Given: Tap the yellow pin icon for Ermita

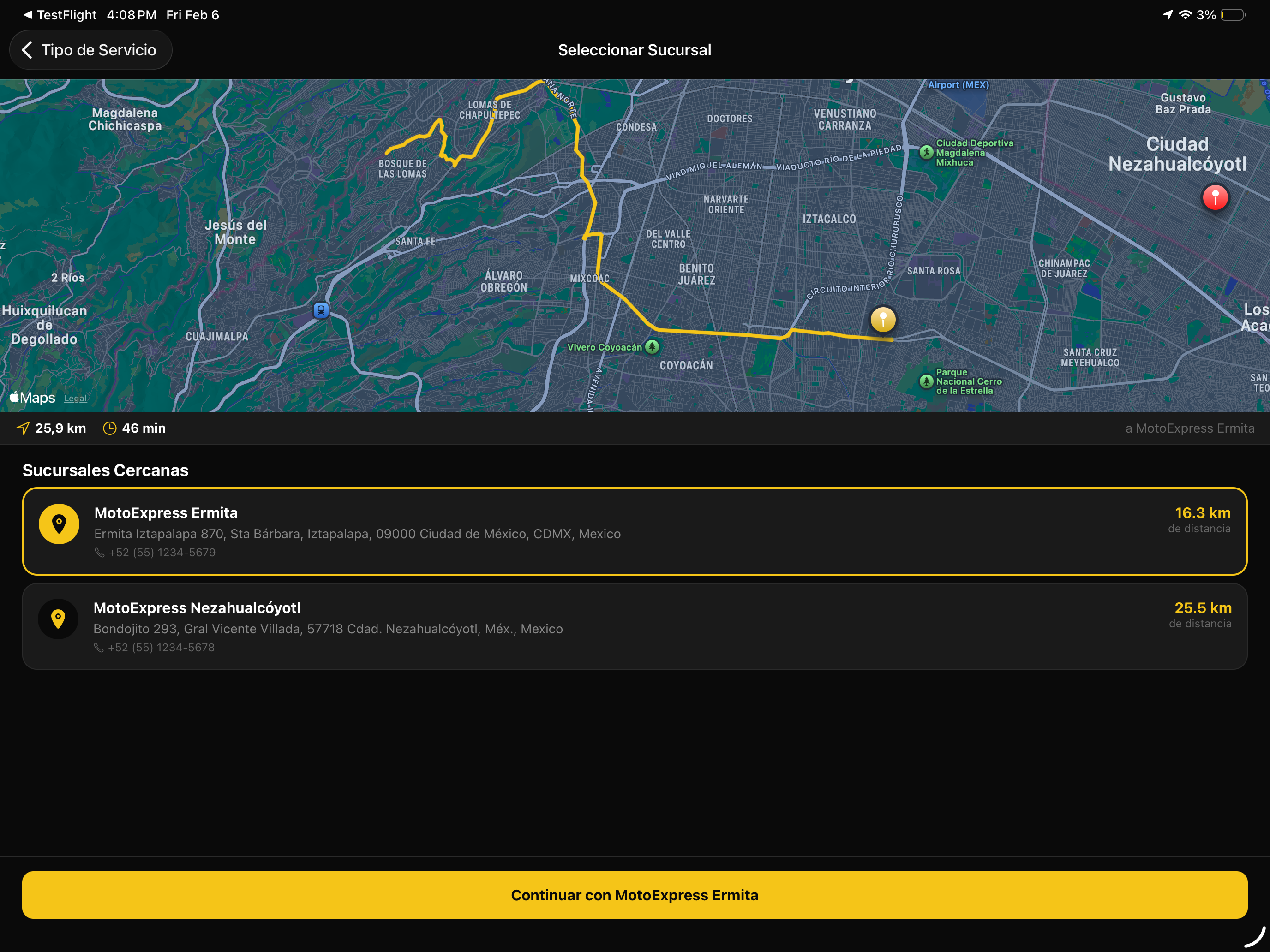Looking at the screenshot, I should pos(59,524).
